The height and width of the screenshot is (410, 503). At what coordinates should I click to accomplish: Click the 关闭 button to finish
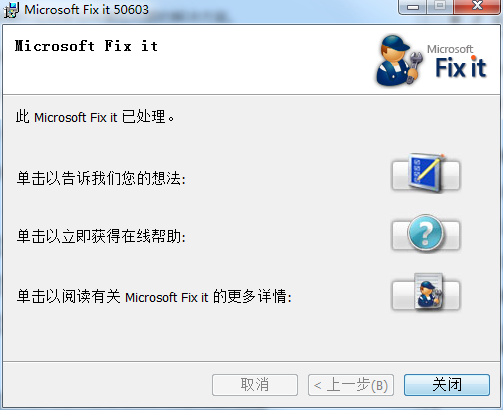pos(447,385)
